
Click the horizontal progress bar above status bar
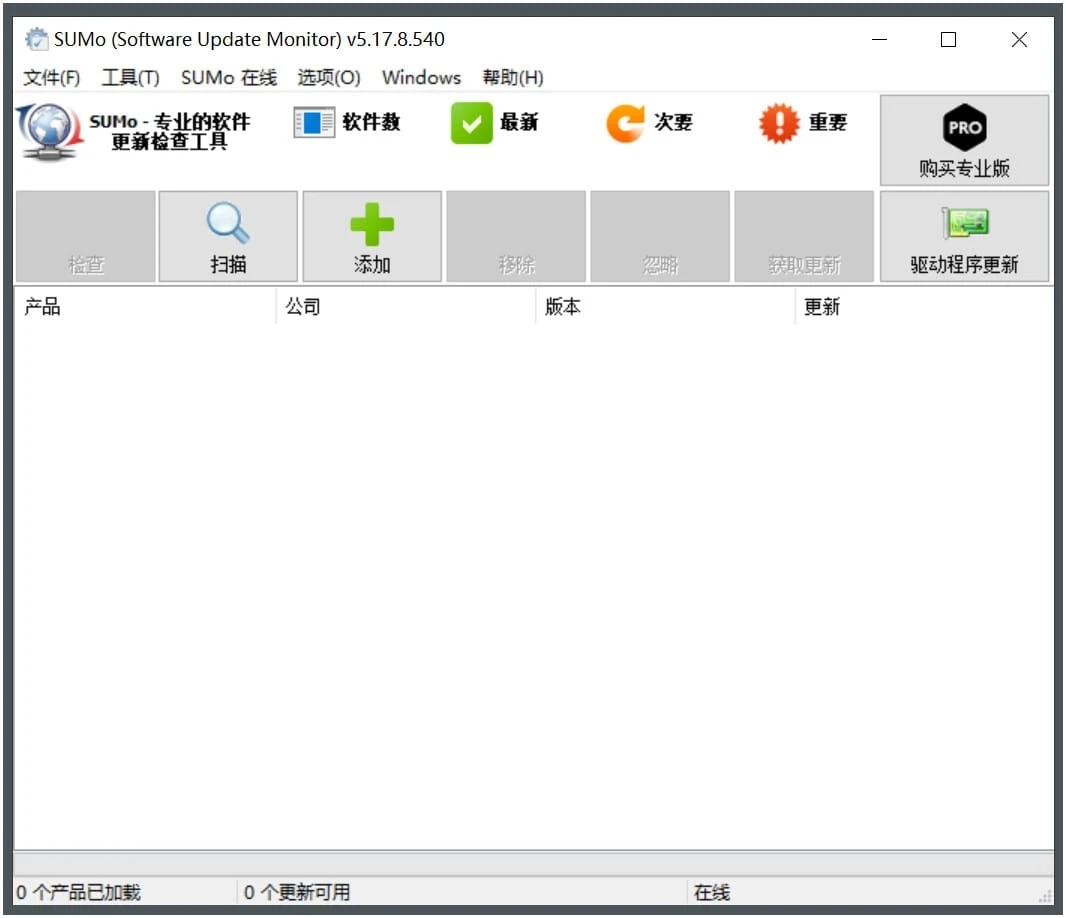tap(533, 863)
